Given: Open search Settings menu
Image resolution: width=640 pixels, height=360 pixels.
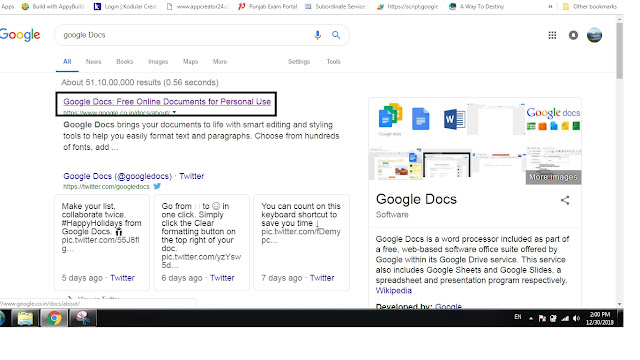Looking at the screenshot, I should pos(299,62).
